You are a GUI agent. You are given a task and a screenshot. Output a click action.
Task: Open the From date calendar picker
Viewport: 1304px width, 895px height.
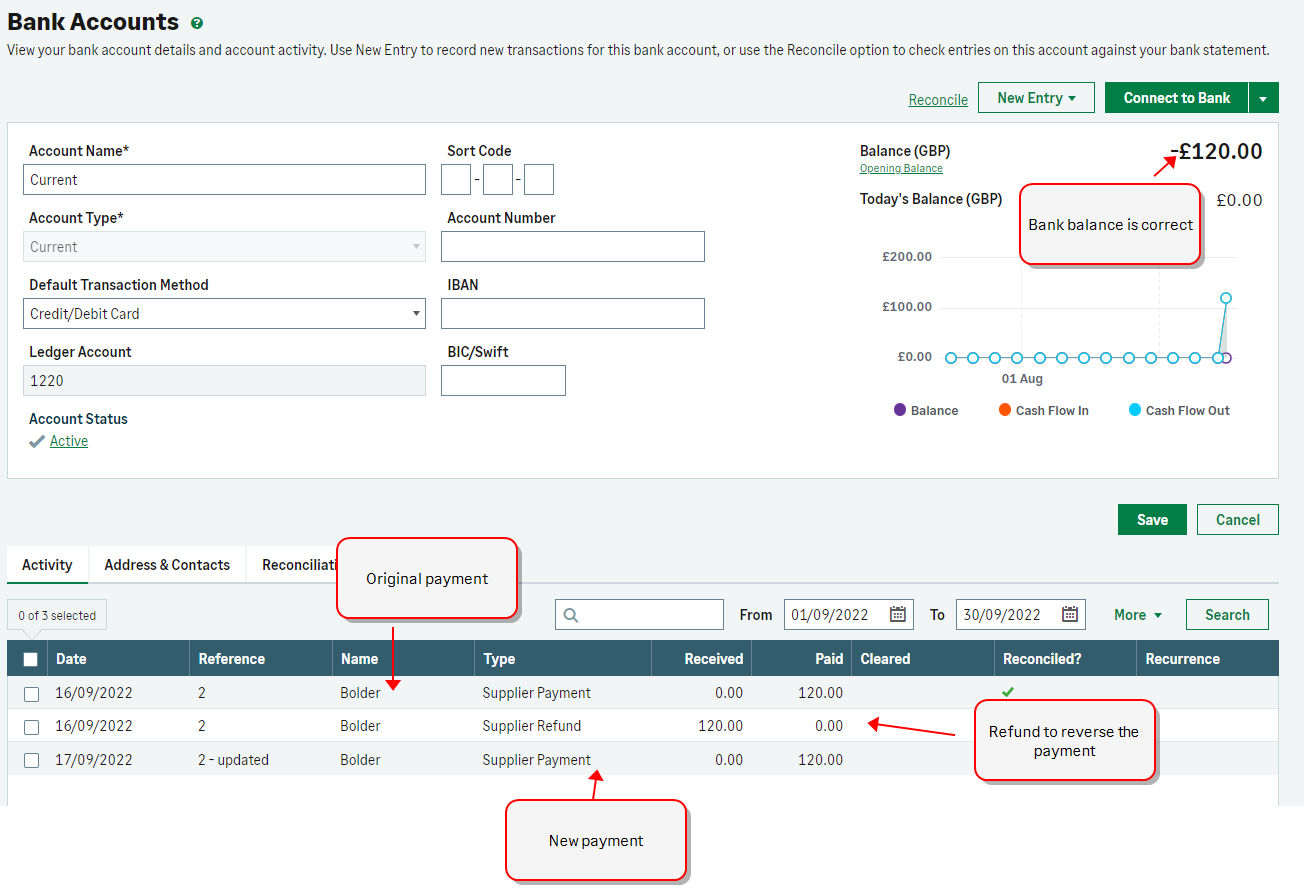click(897, 614)
